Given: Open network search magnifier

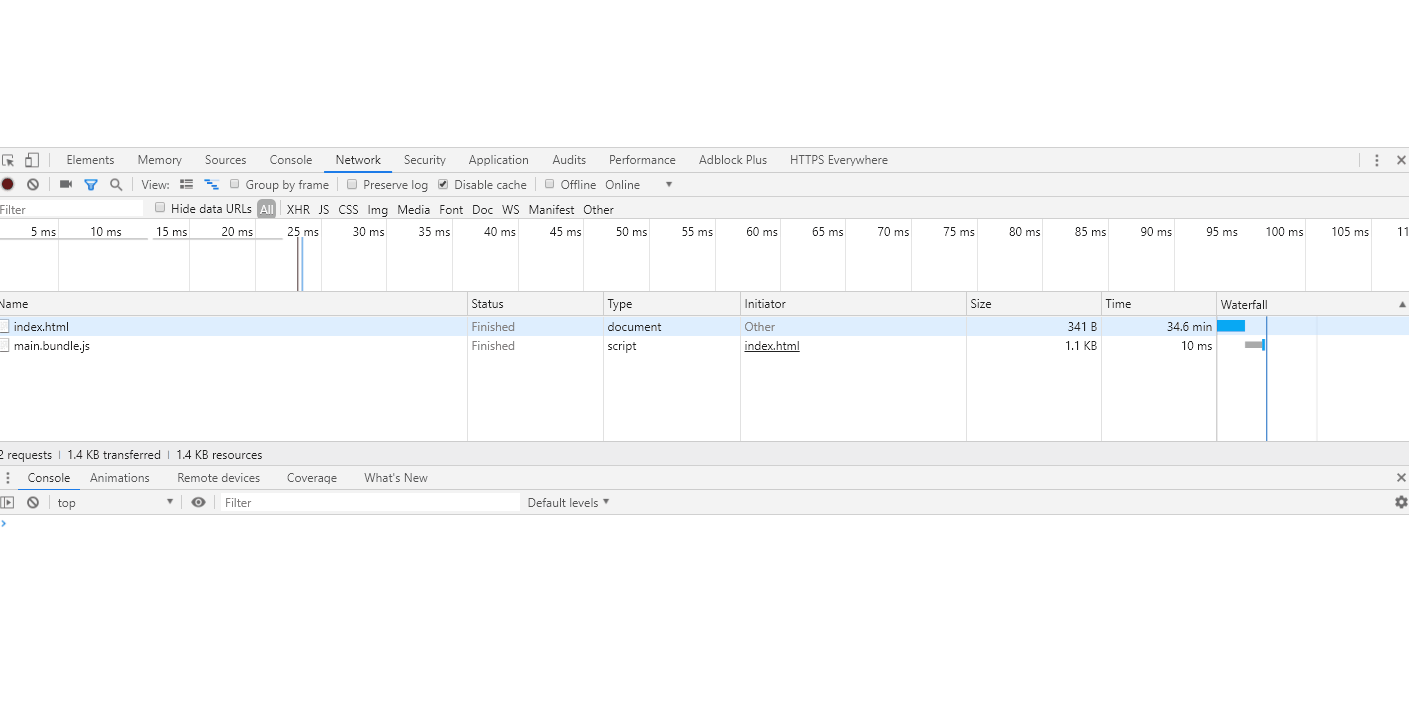Looking at the screenshot, I should (116, 184).
